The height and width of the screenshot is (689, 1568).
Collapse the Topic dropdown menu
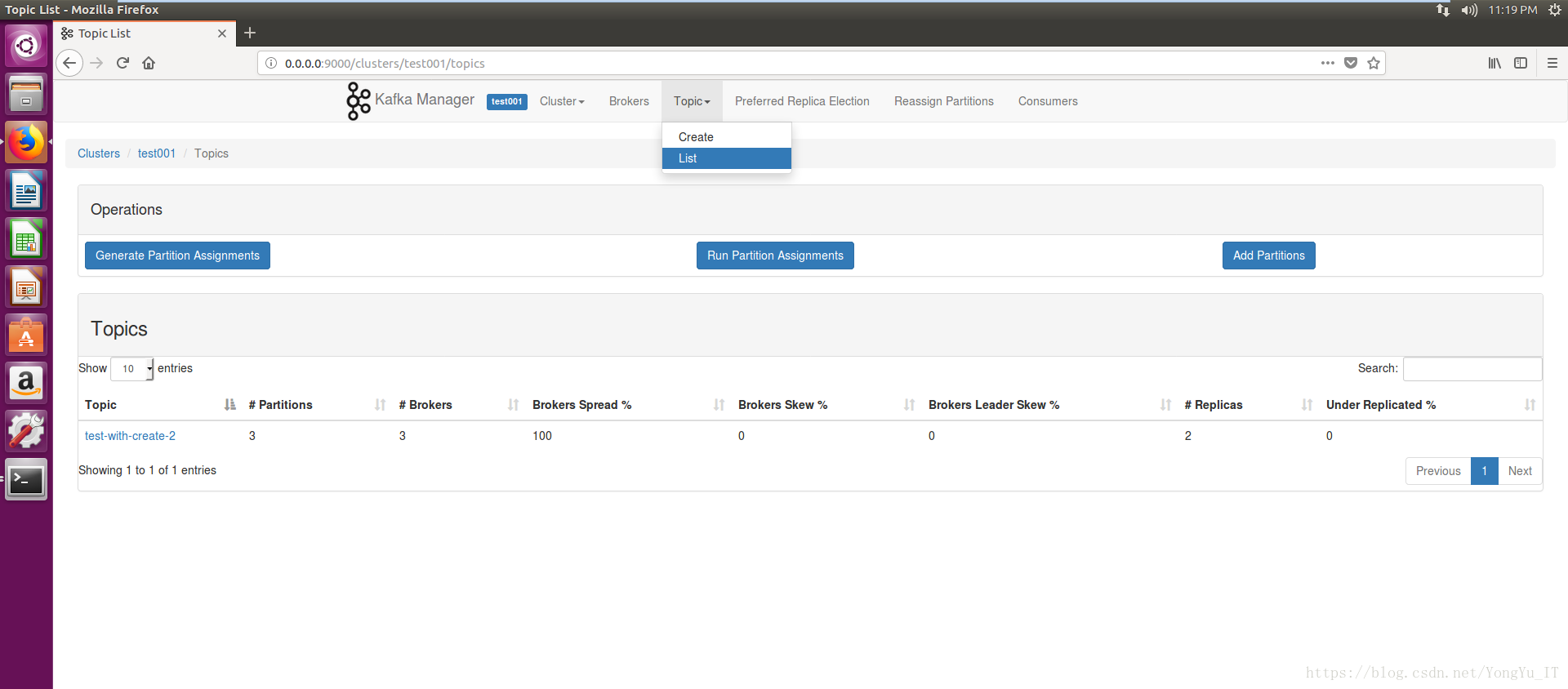(692, 101)
